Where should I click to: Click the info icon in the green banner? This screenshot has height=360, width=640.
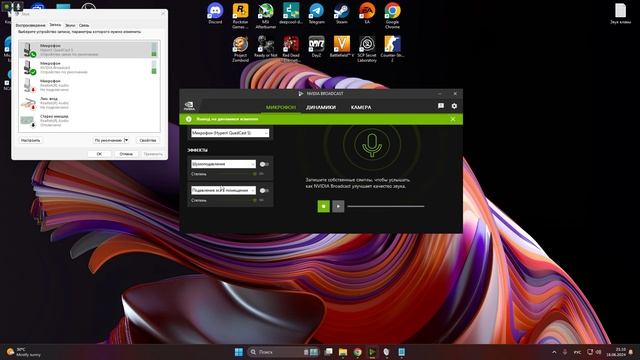click(189, 119)
